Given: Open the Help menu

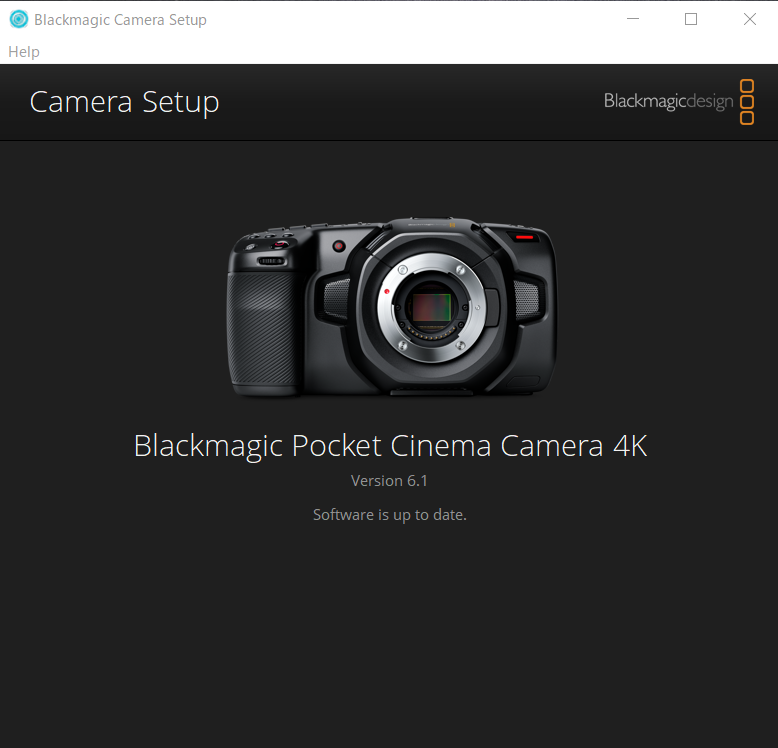Looking at the screenshot, I should 24,51.
